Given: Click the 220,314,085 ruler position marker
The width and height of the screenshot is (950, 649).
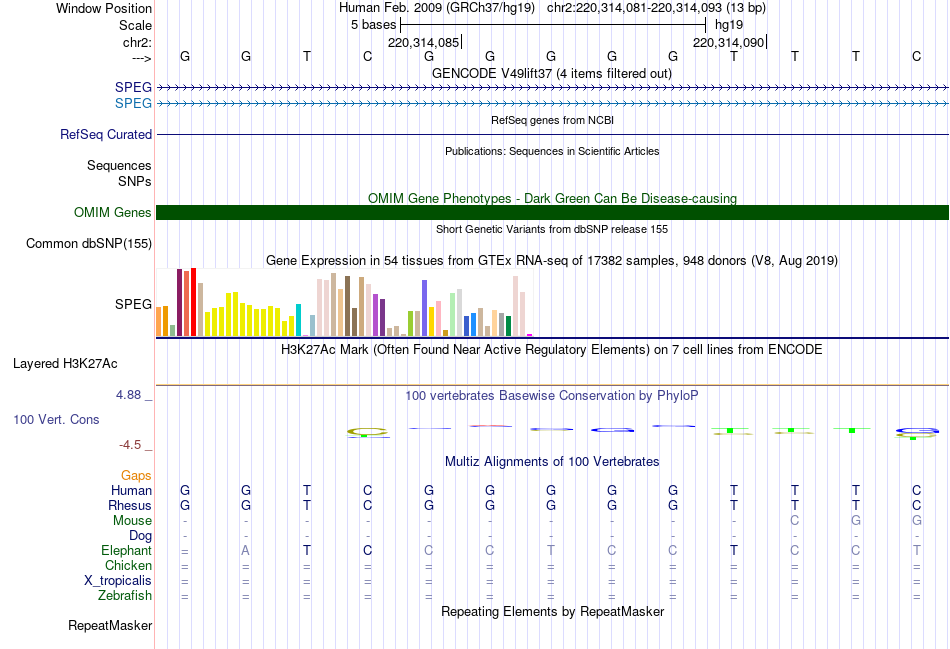Looking at the screenshot, I should point(424,42).
